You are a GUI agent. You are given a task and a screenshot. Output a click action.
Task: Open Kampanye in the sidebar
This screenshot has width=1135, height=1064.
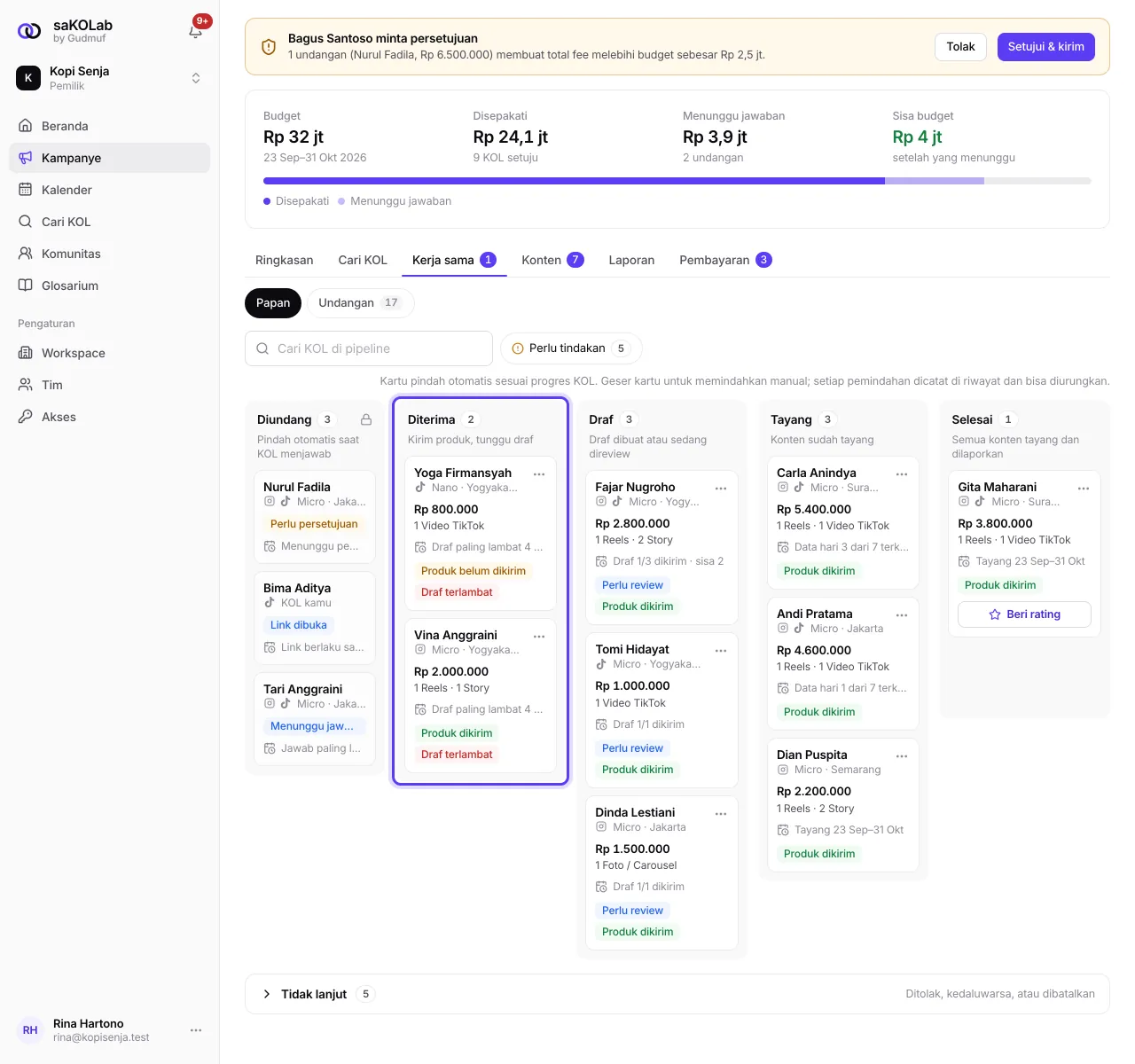[x=110, y=158]
